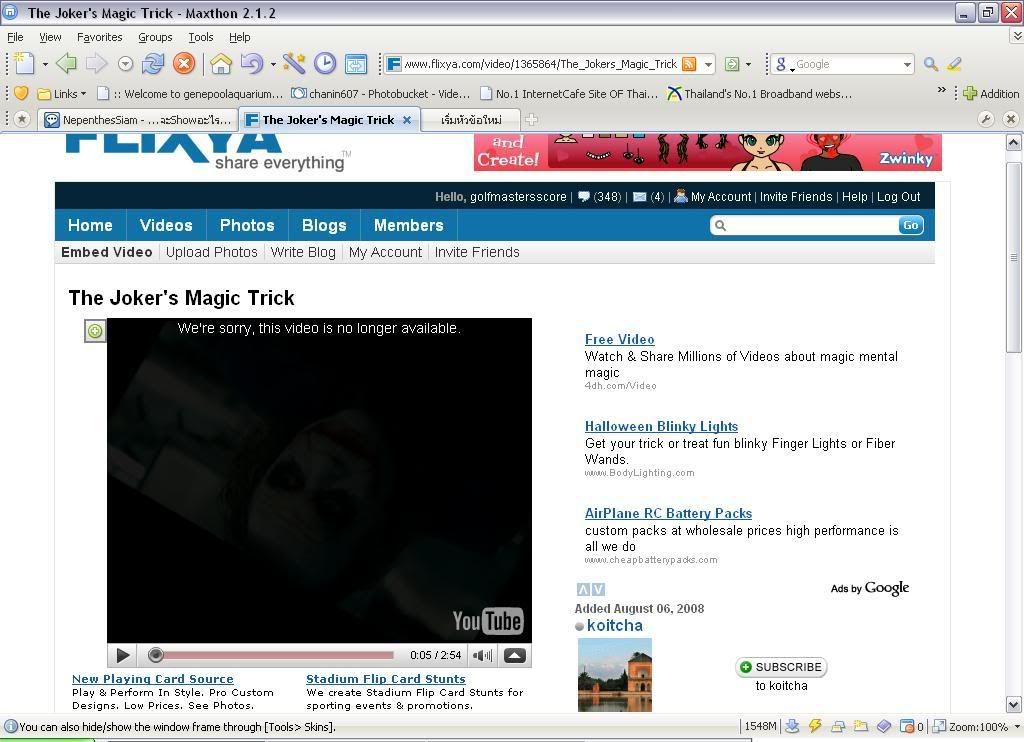This screenshot has height=742, width=1024.
Task: Click the Full screen toolbar icon
Action: click(356, 63)
